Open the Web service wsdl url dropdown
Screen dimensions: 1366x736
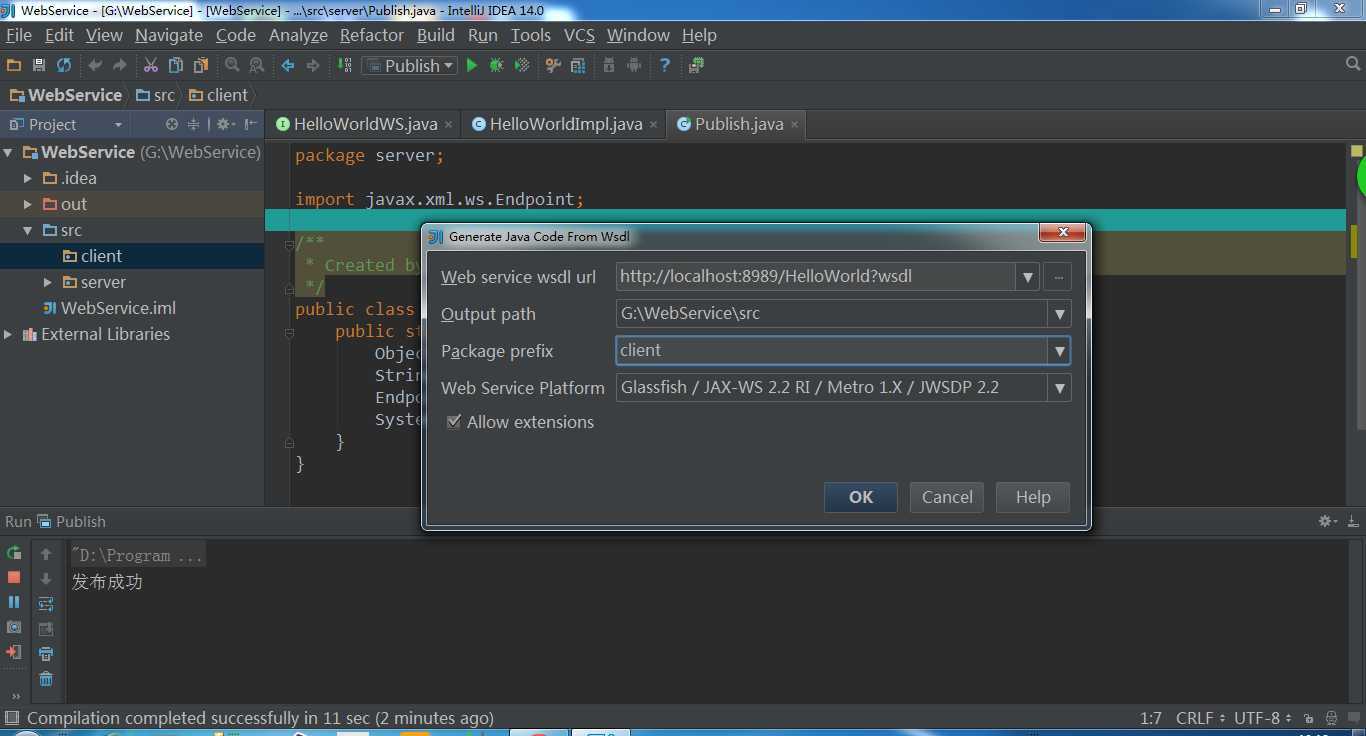(x=1027, y=277)
